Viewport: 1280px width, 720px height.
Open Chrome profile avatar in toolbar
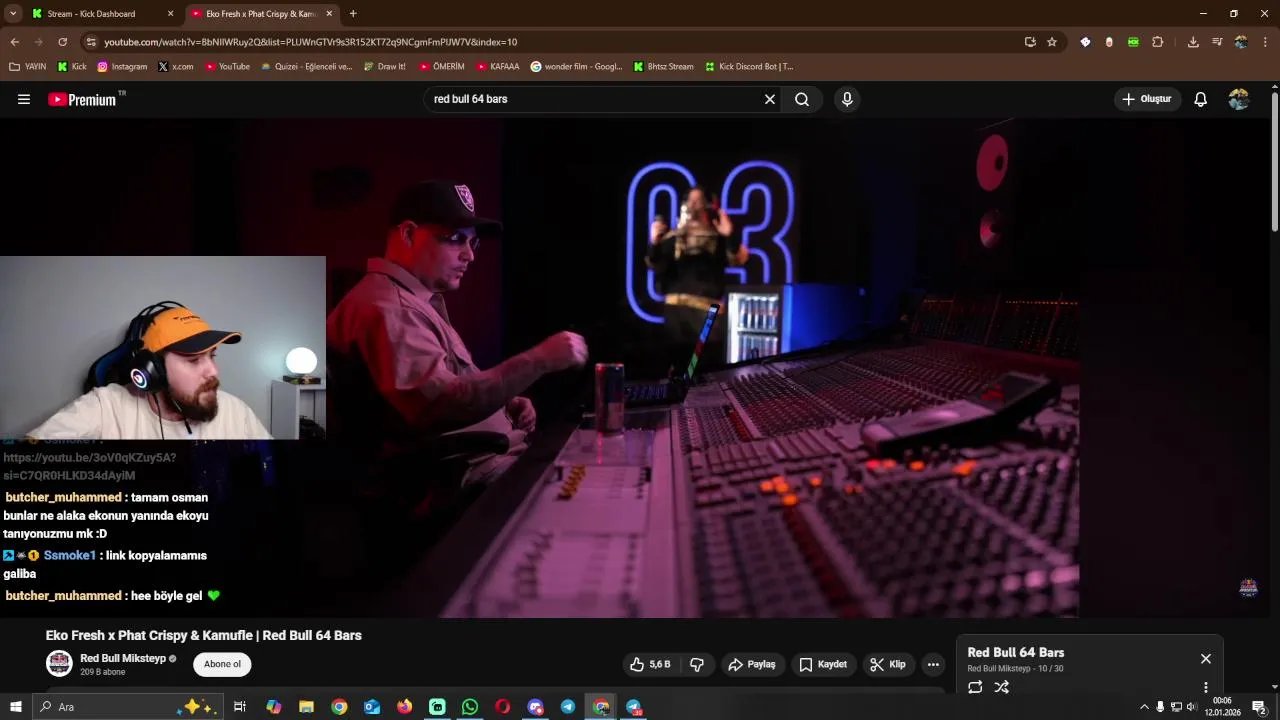pyautogui.click(x=1241, y=42)
